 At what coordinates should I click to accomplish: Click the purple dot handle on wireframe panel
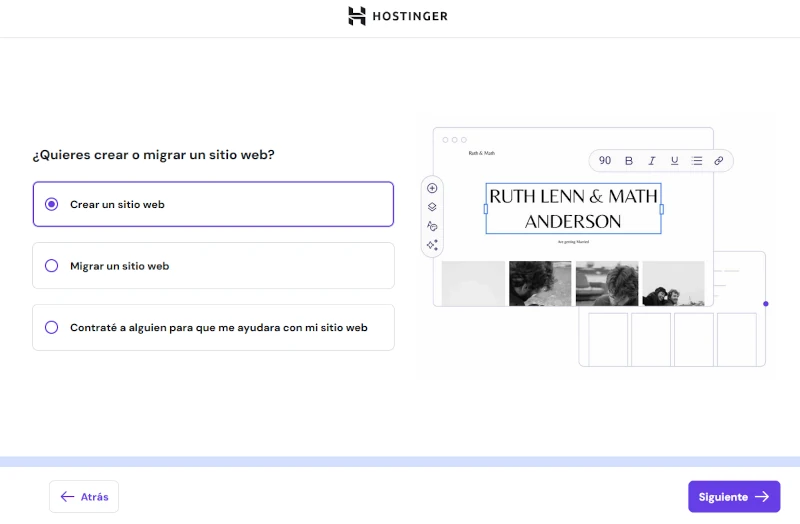coord(766,303)
